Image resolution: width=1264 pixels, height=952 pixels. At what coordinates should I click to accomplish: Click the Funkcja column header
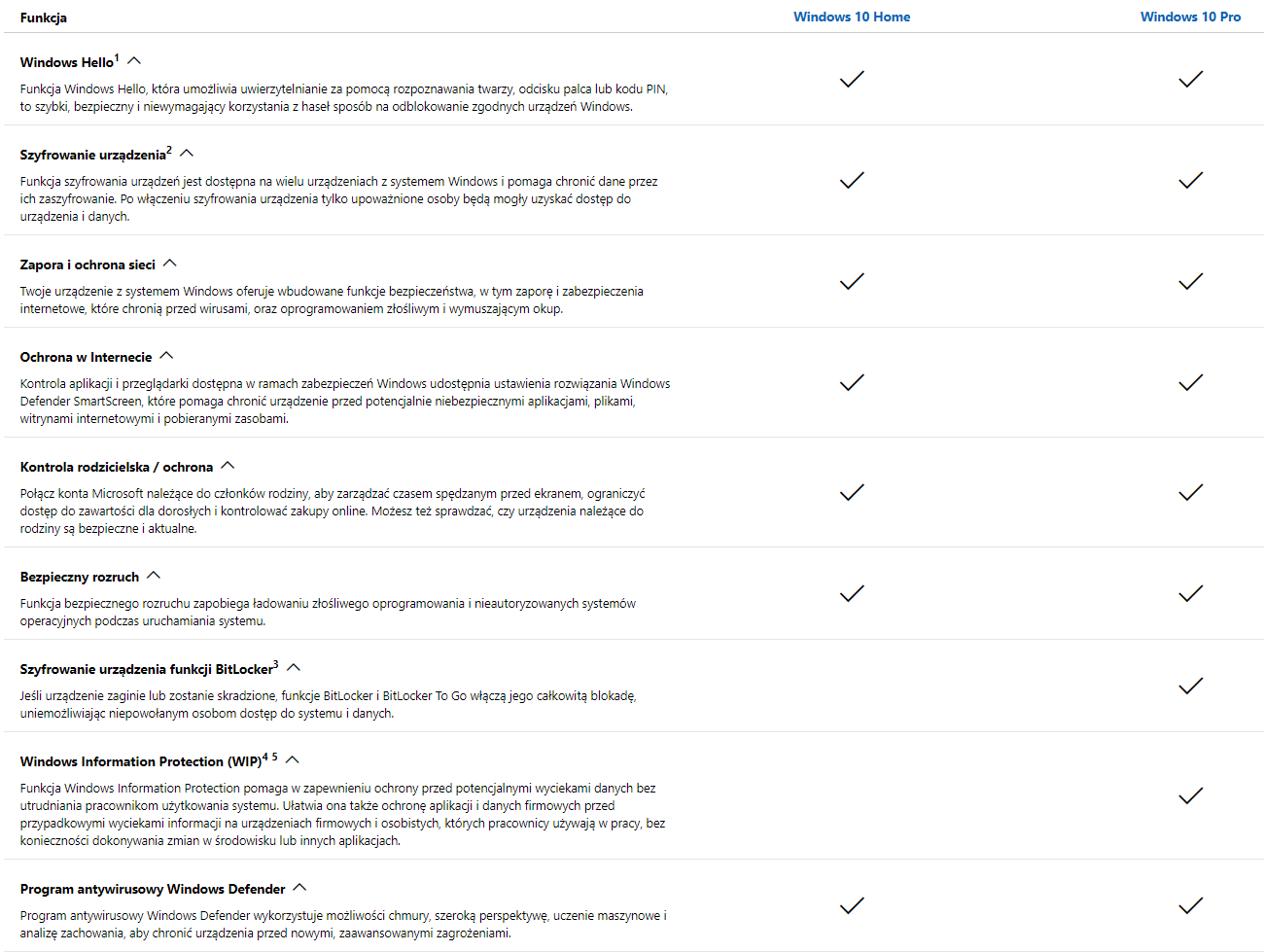(44, 18)
